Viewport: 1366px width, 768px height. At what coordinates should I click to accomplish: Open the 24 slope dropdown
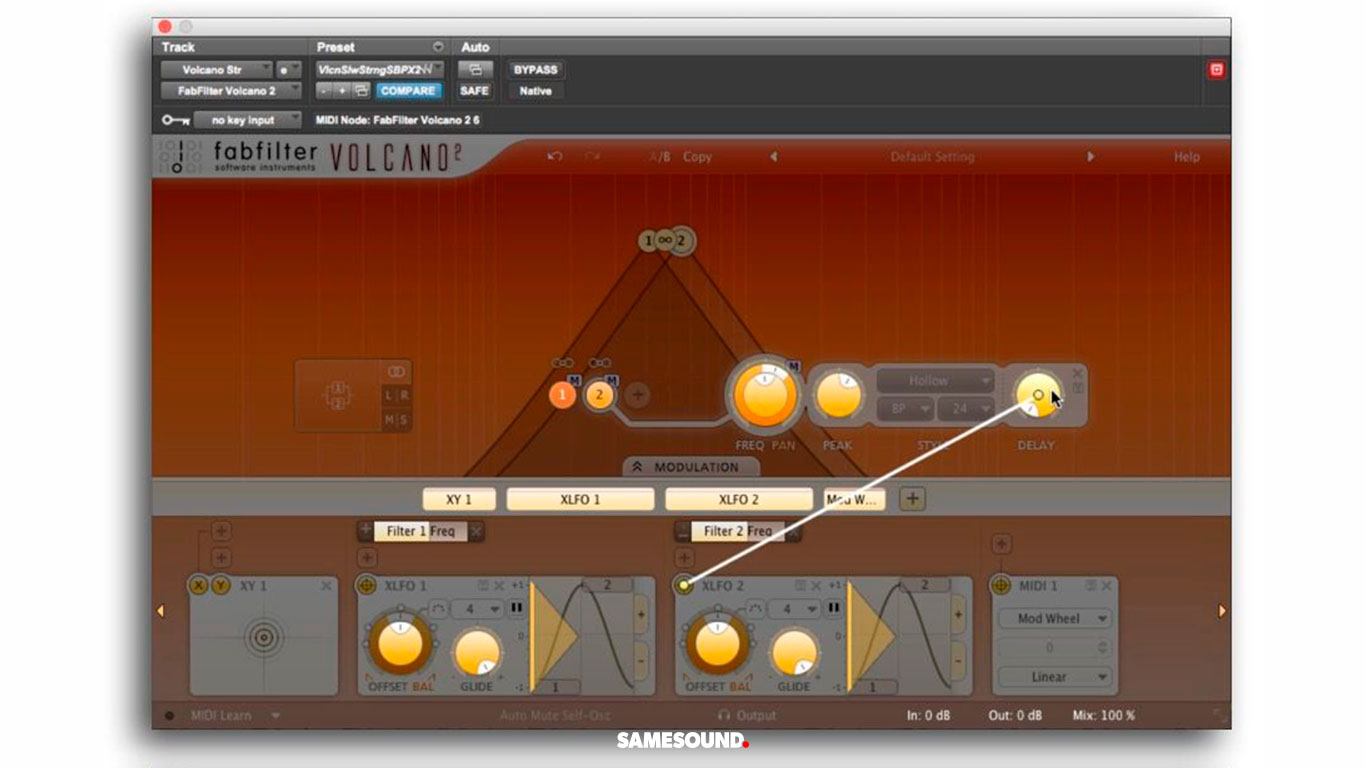[966, 410]
